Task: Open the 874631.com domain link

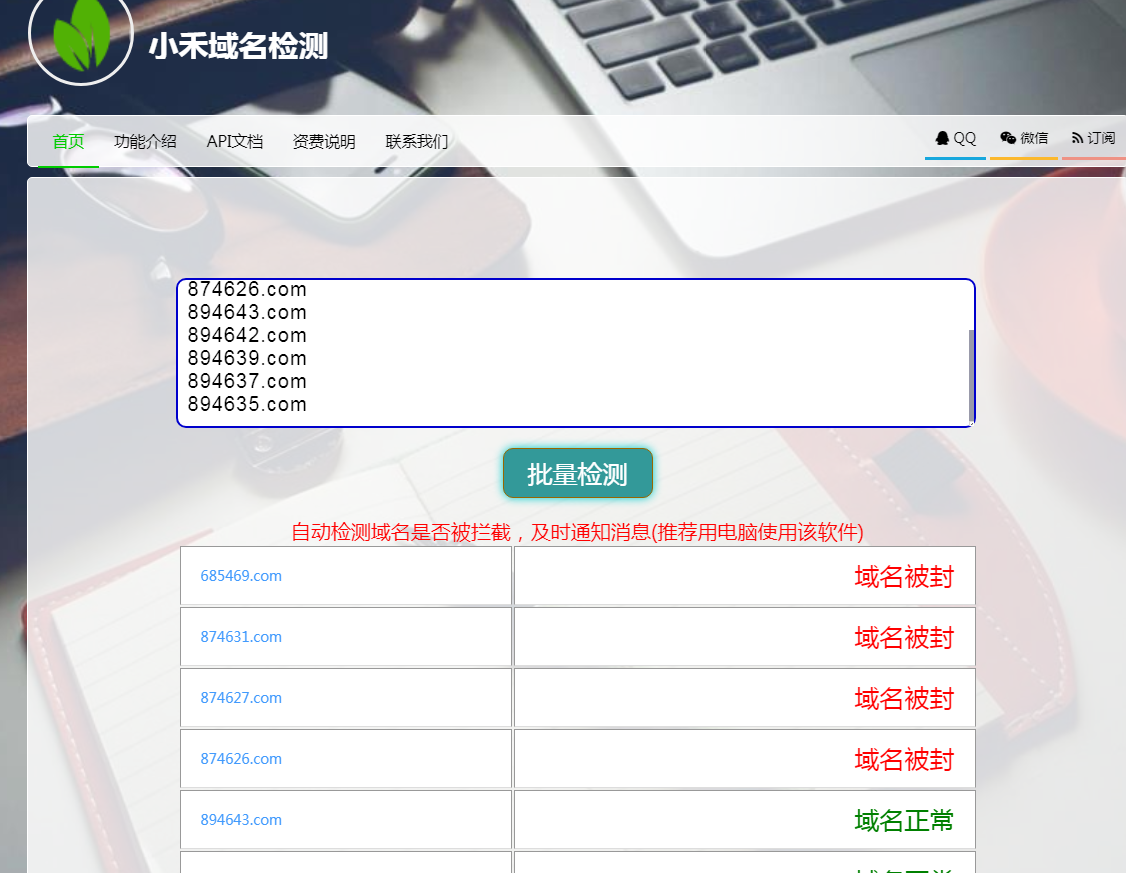Action: tap(241, 636)
